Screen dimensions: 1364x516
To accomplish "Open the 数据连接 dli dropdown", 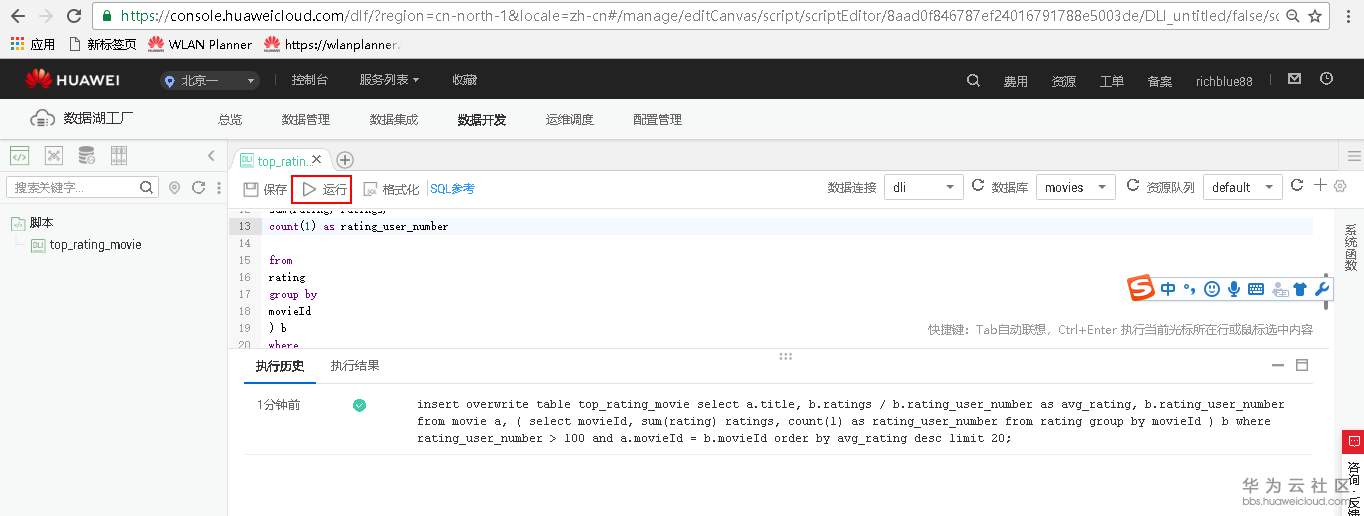I will click(x=923, y=187).
